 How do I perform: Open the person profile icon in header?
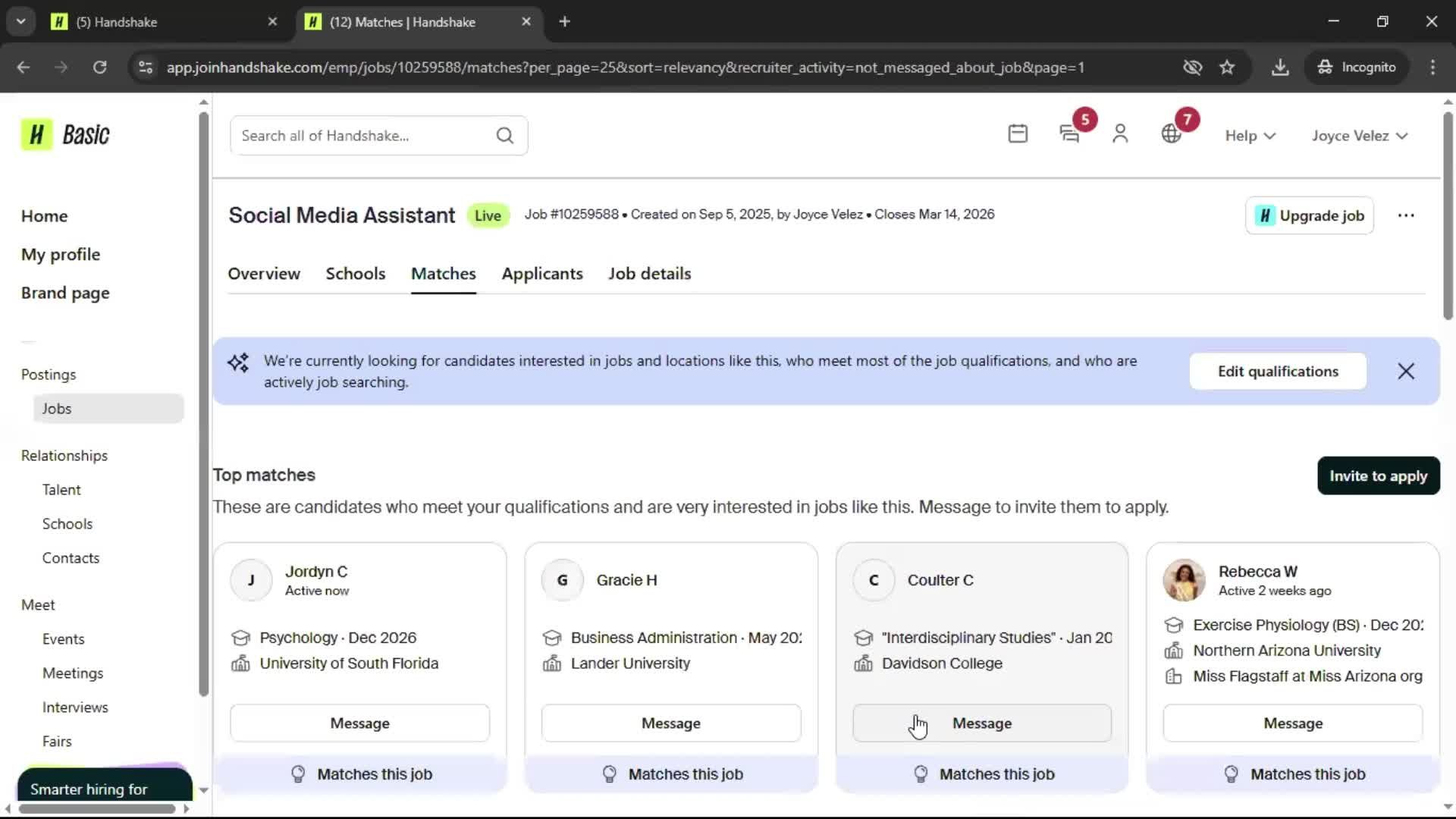pos(1120,134)
